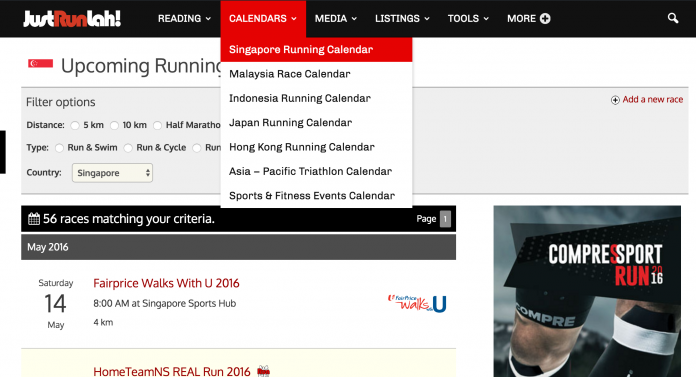Viewport: 696px width, 377px height.
Task: Click the Singapore flag icon
Action: pos(40,63)
